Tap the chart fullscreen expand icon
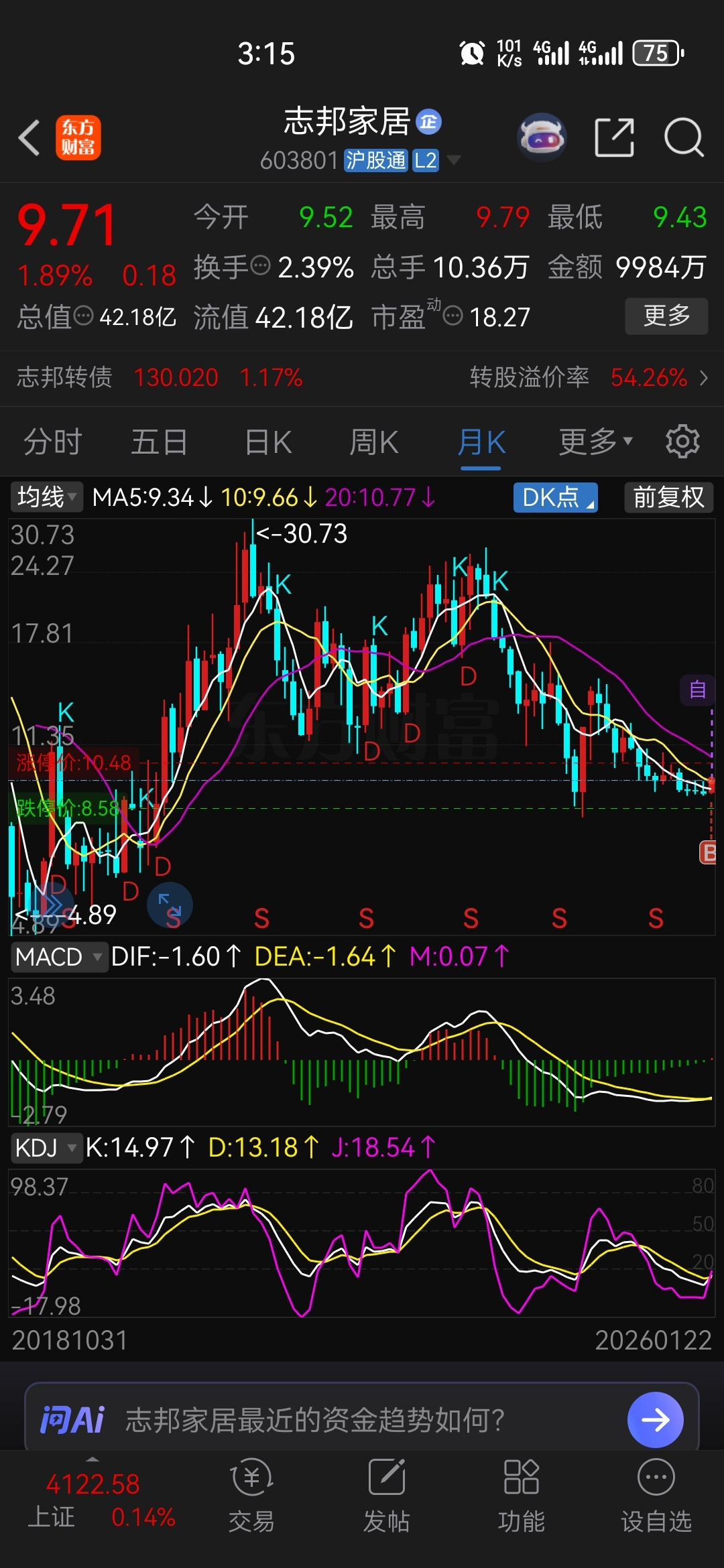 [170, 905]
